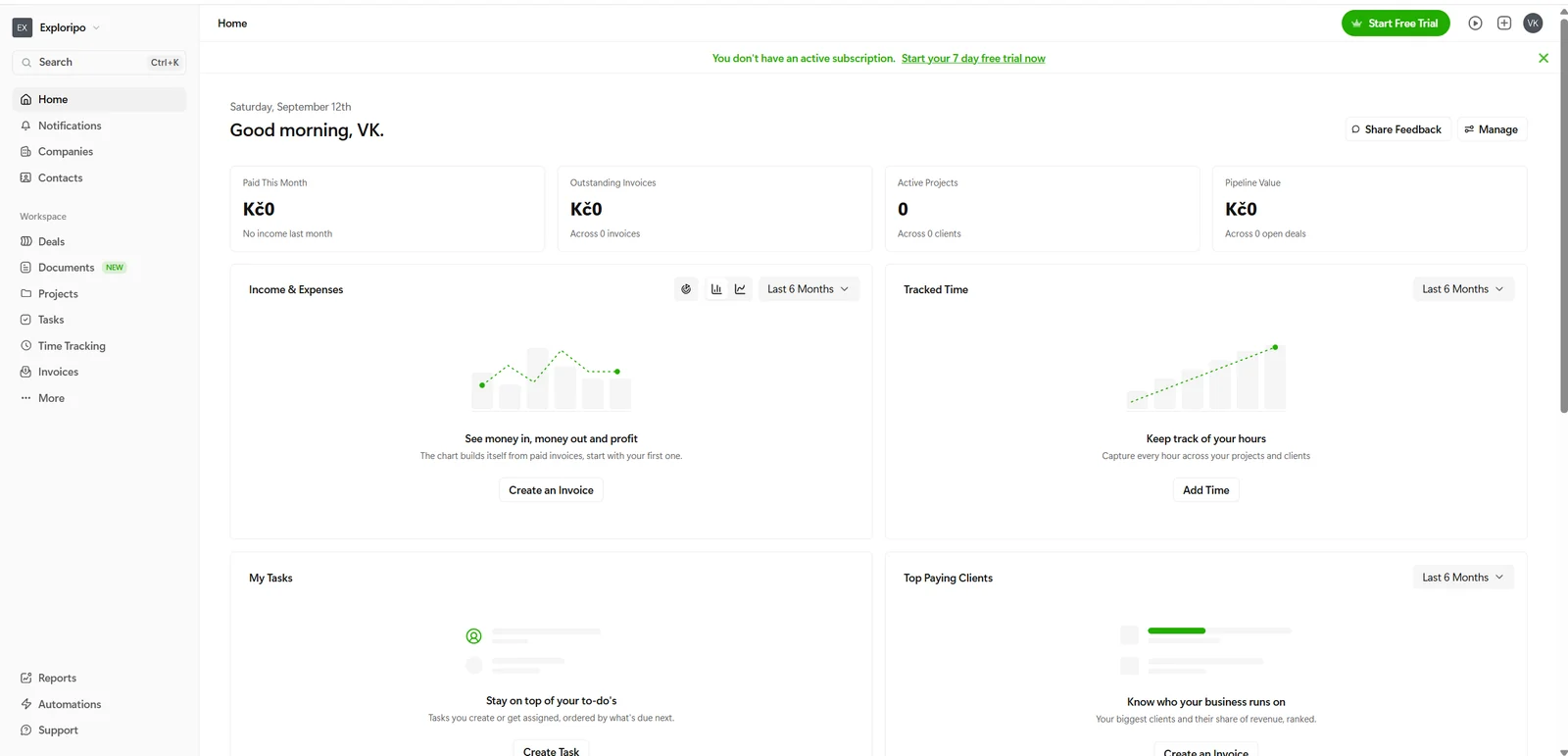
Task: Click Create an Invoice in Income & Expenses card
Action: [x=551, y=490]
